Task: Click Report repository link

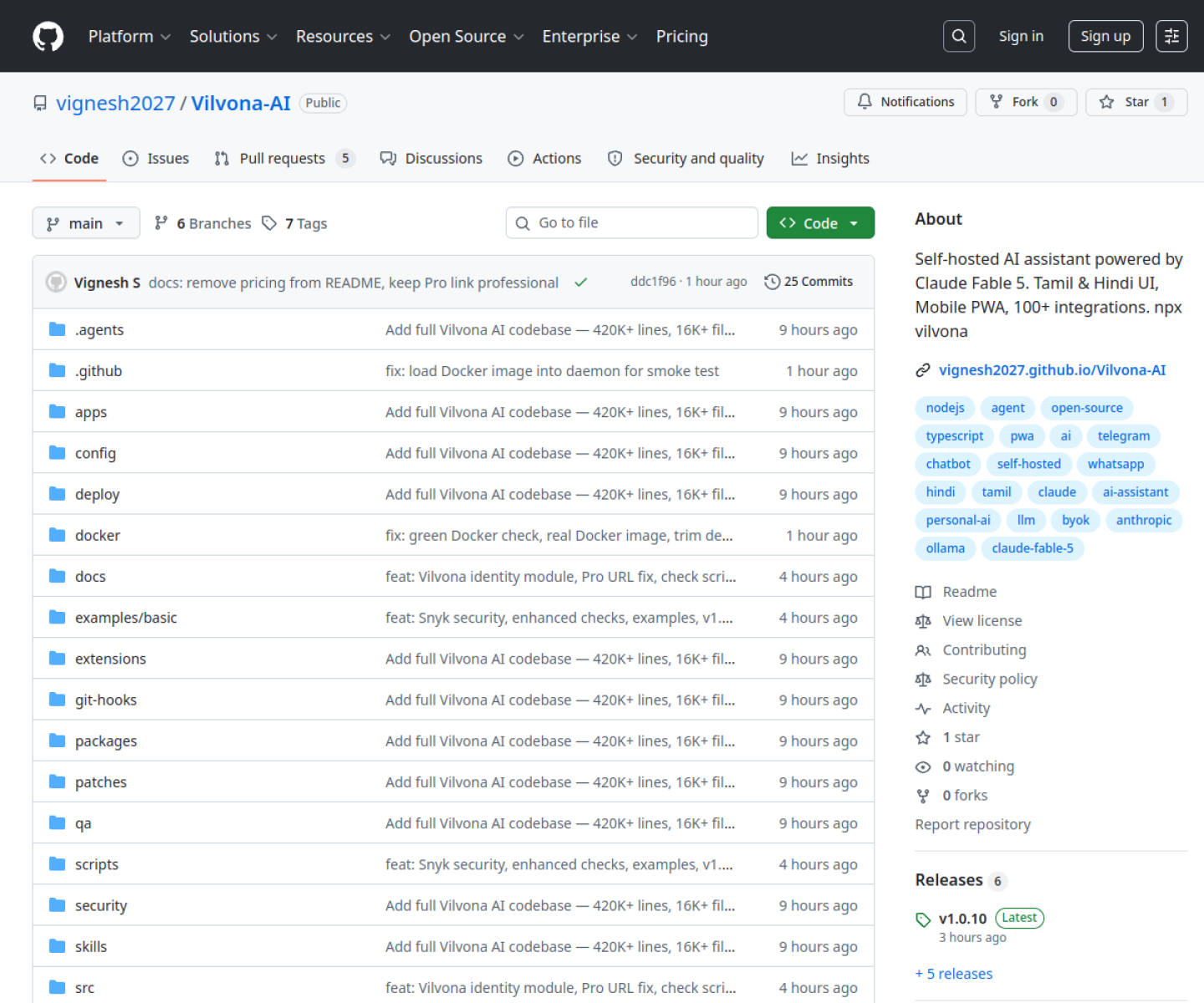Action: tap(972, 824)
